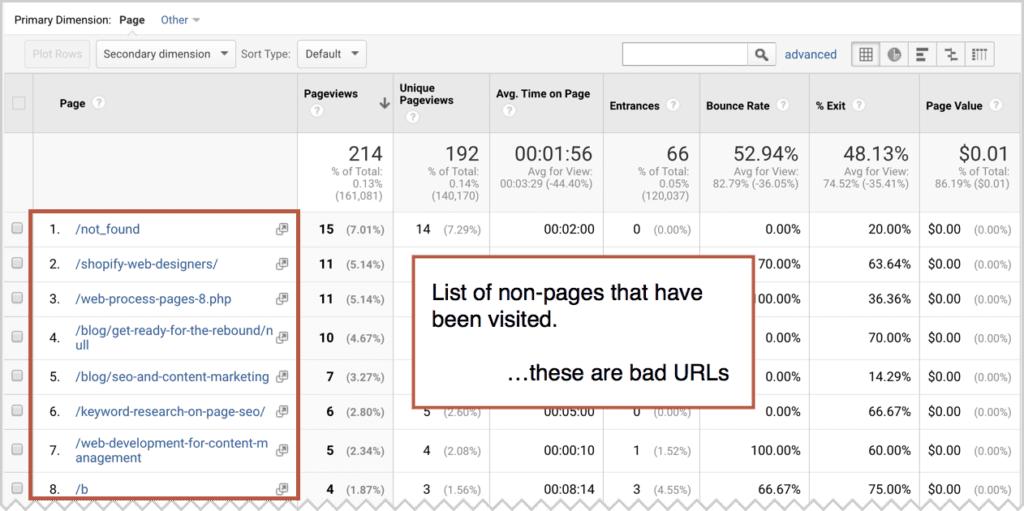Sort by % Exit column
This screenshot has width=1024, height=511.
[x=831, y=105]
